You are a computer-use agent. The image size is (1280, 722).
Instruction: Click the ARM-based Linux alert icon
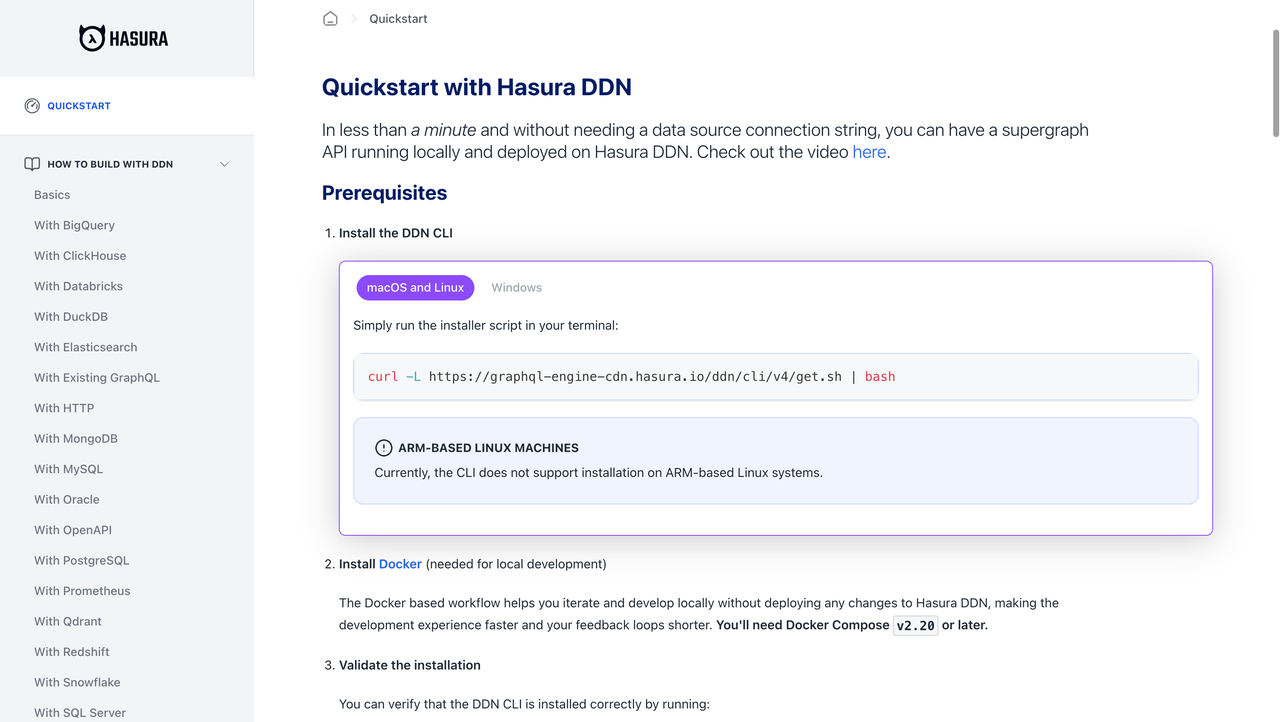pos(383,448)
